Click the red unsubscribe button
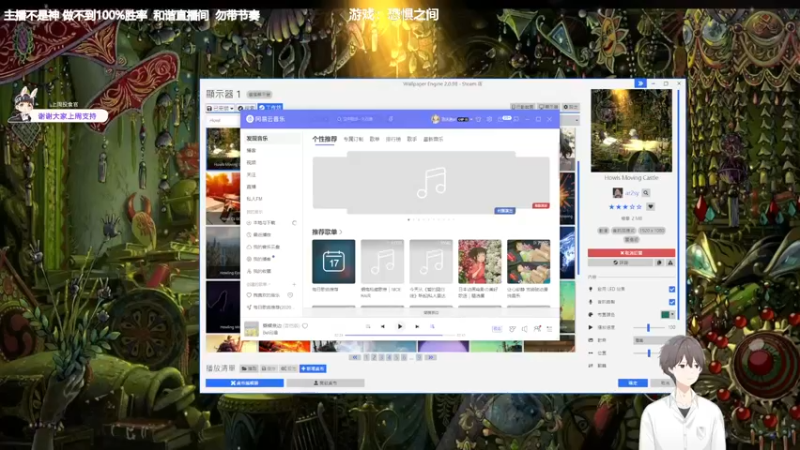 click(x=631, y=253)
